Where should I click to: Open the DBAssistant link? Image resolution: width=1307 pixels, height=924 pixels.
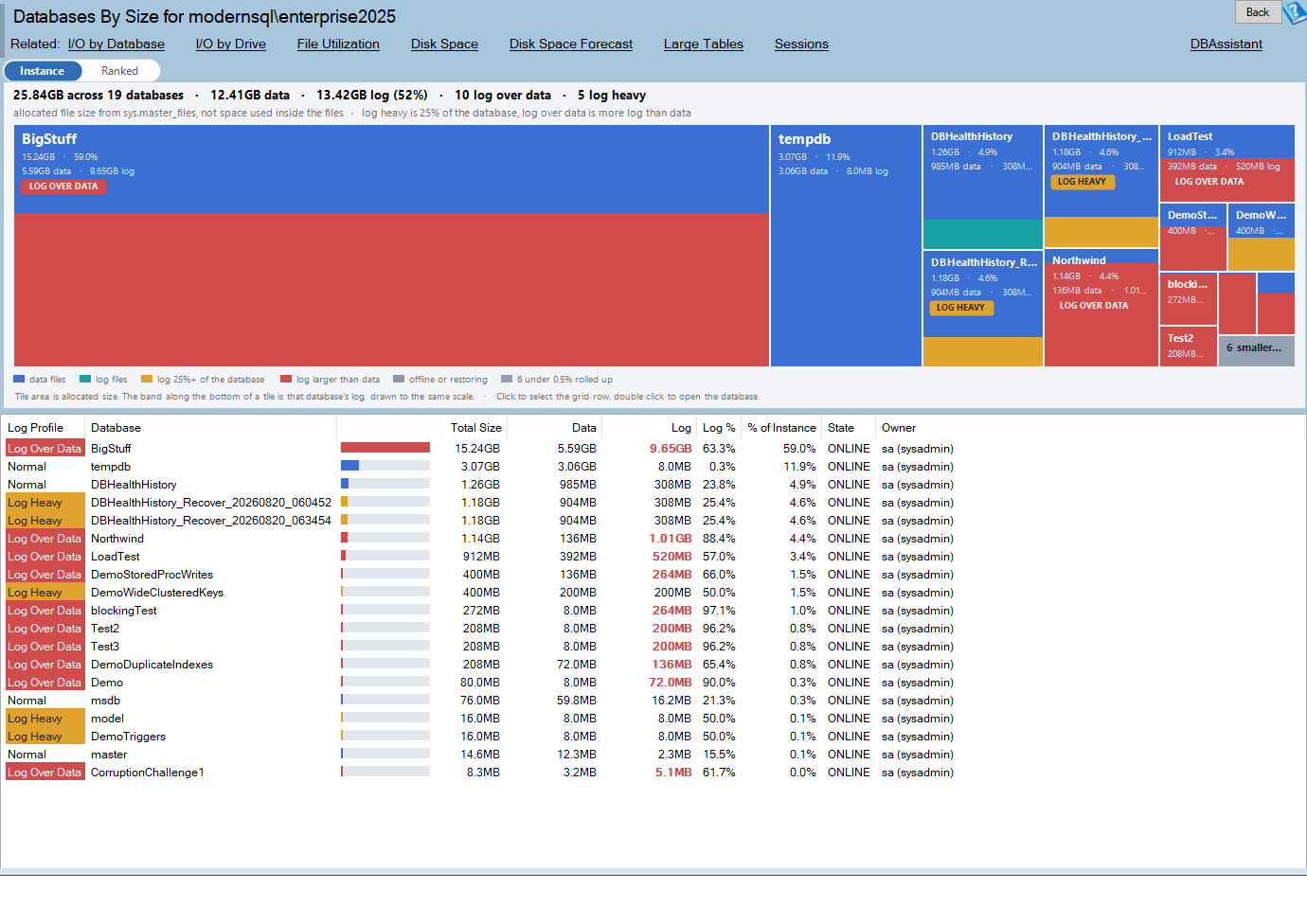click(1226, 44)
